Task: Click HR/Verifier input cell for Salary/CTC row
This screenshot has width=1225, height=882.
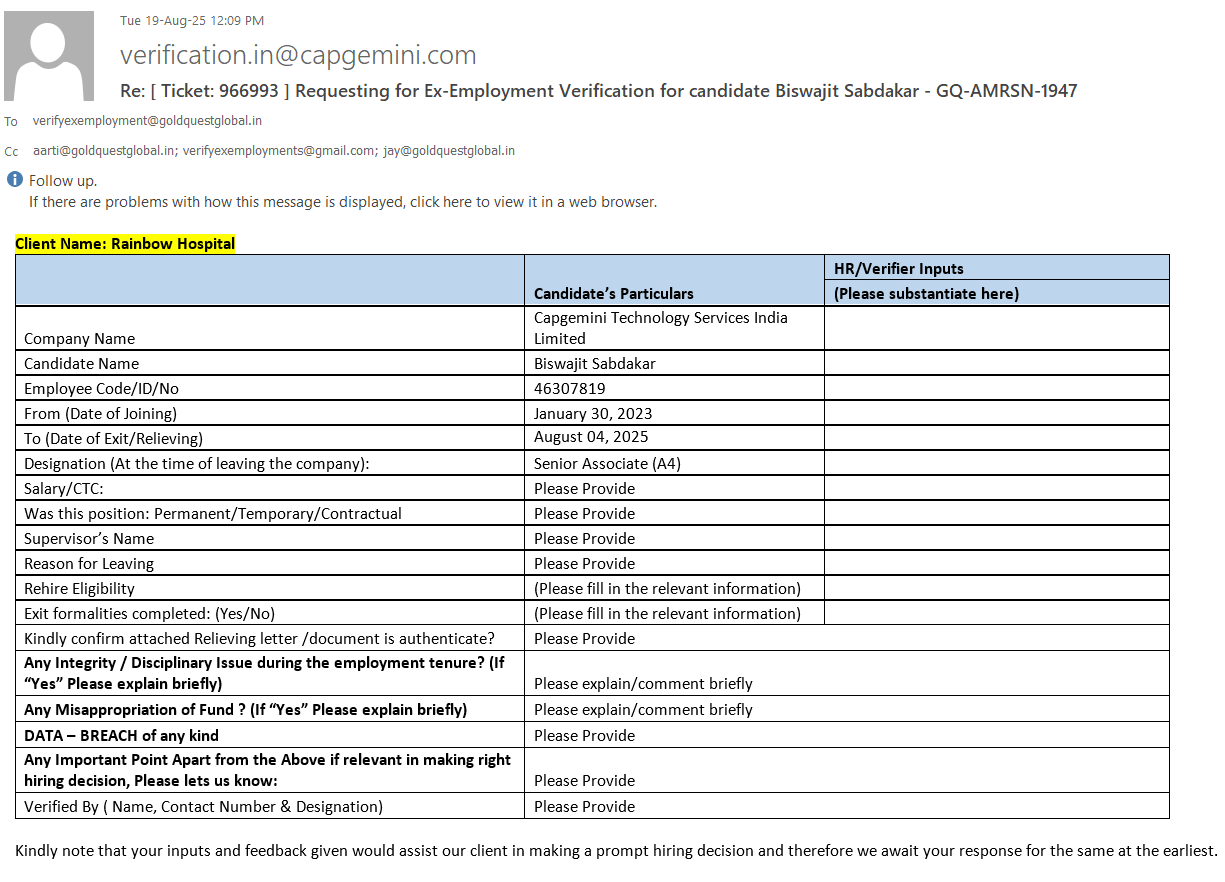Action: pos(996,488)
